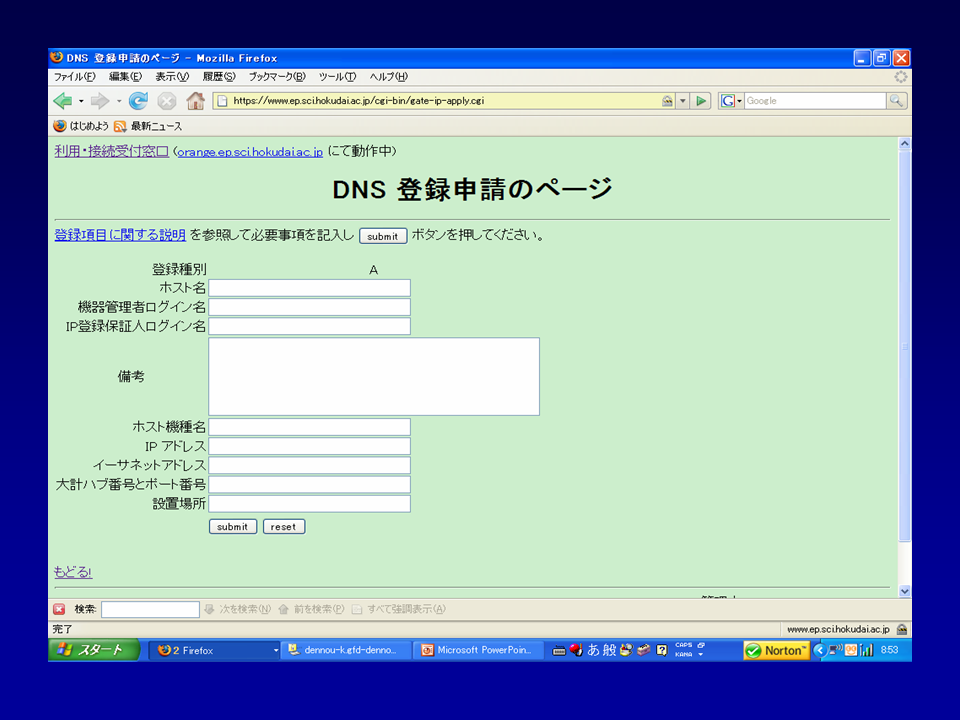Click the Stop loading icon
Viewport: 960px width, 720px height.
tap(167, 101)
